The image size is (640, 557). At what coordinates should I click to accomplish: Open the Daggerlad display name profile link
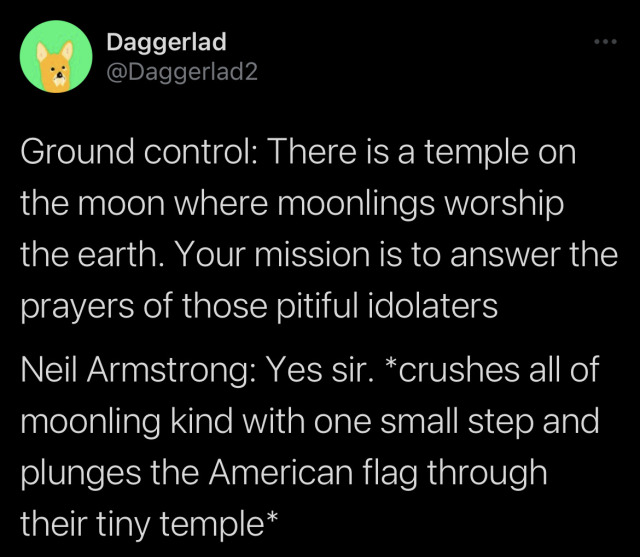166,42
